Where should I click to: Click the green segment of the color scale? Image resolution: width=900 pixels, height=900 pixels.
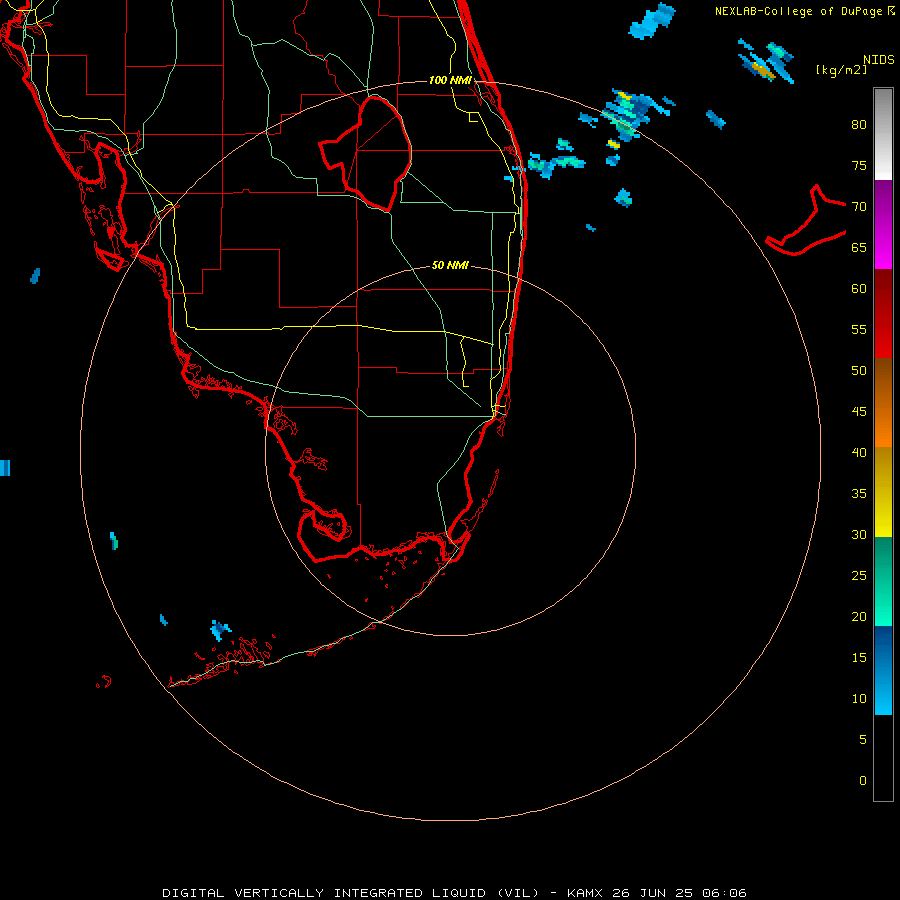[883, 581]
